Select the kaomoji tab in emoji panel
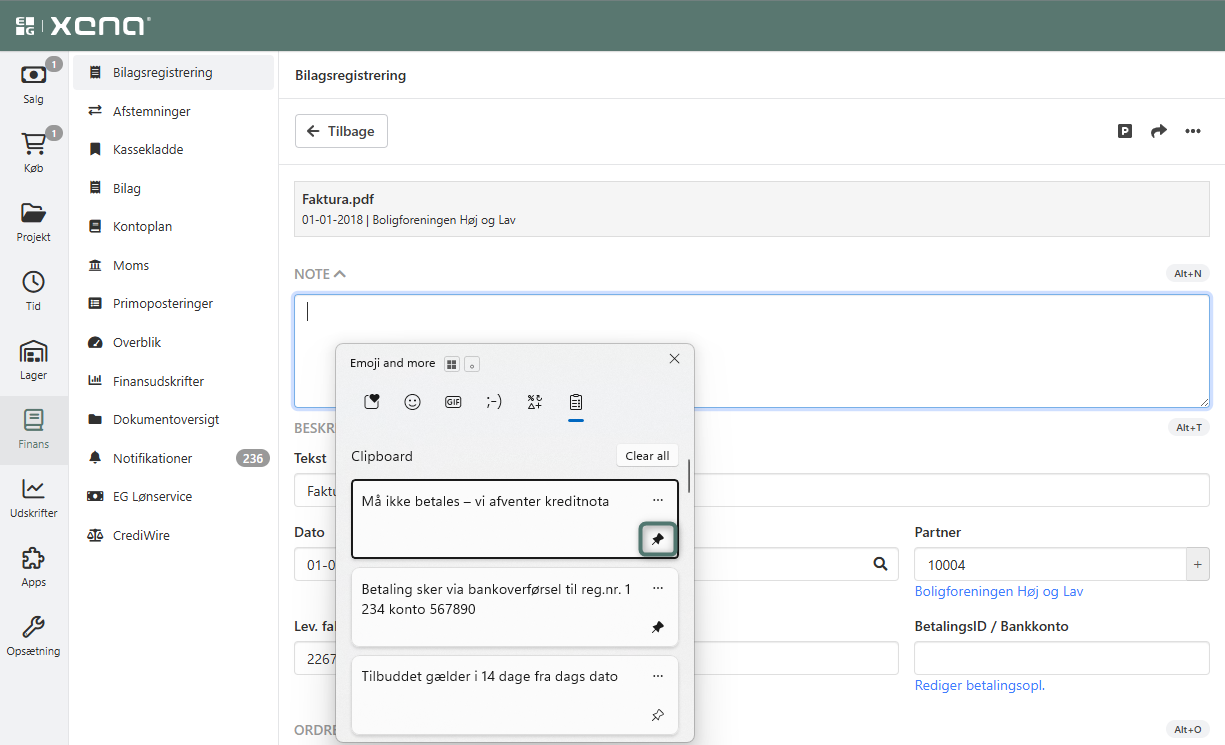Viewport: 1225px width, 745px height. point(494,402)
